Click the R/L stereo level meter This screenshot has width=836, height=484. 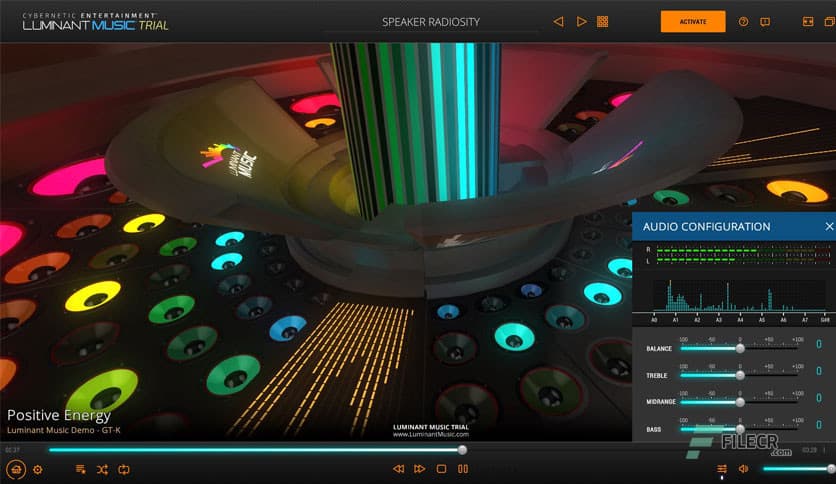(738, 255)
